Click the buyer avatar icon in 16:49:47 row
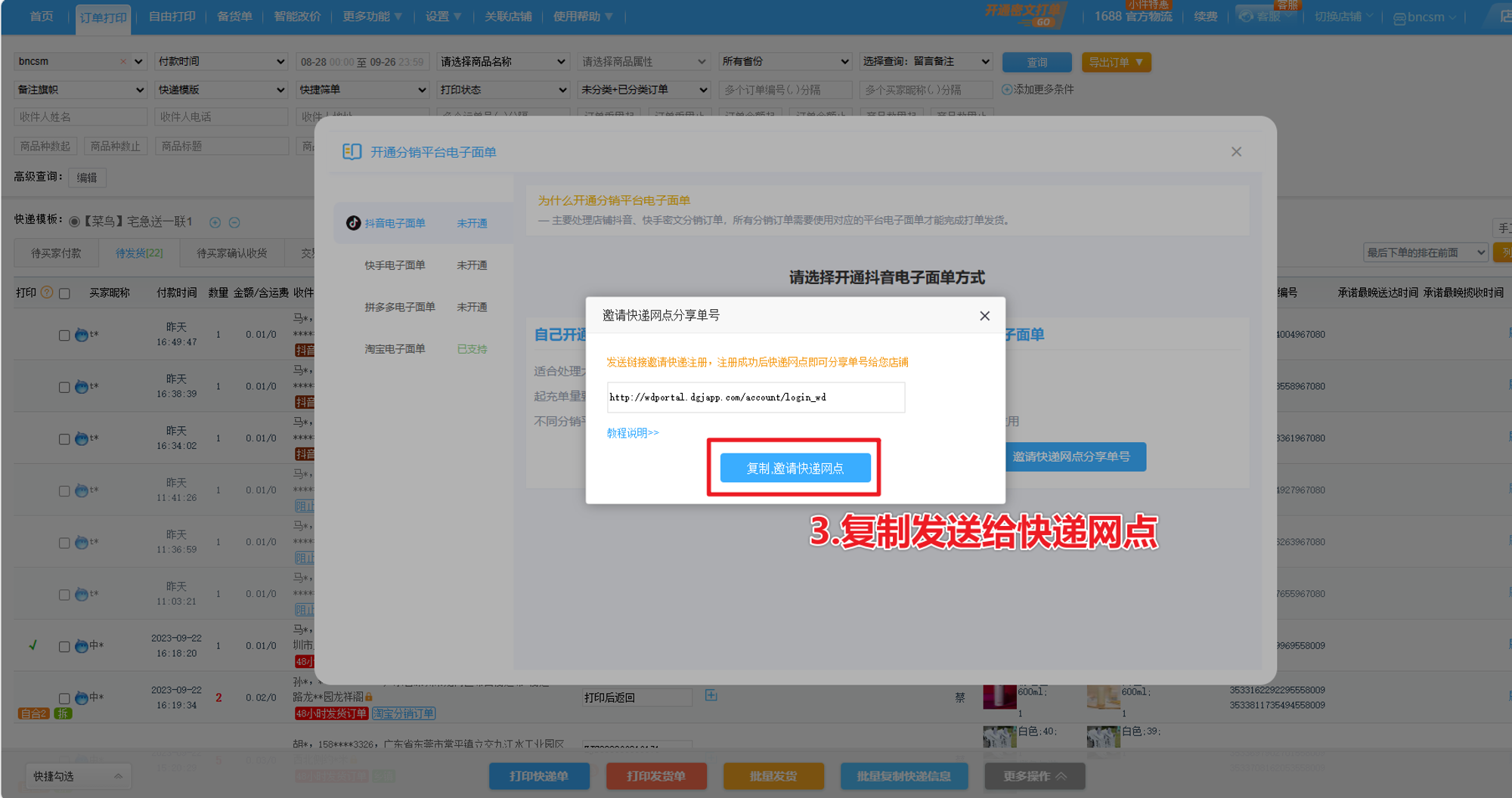Image resolution: width=1512 pixels, height=798 pixels. [x=82, y=335]
